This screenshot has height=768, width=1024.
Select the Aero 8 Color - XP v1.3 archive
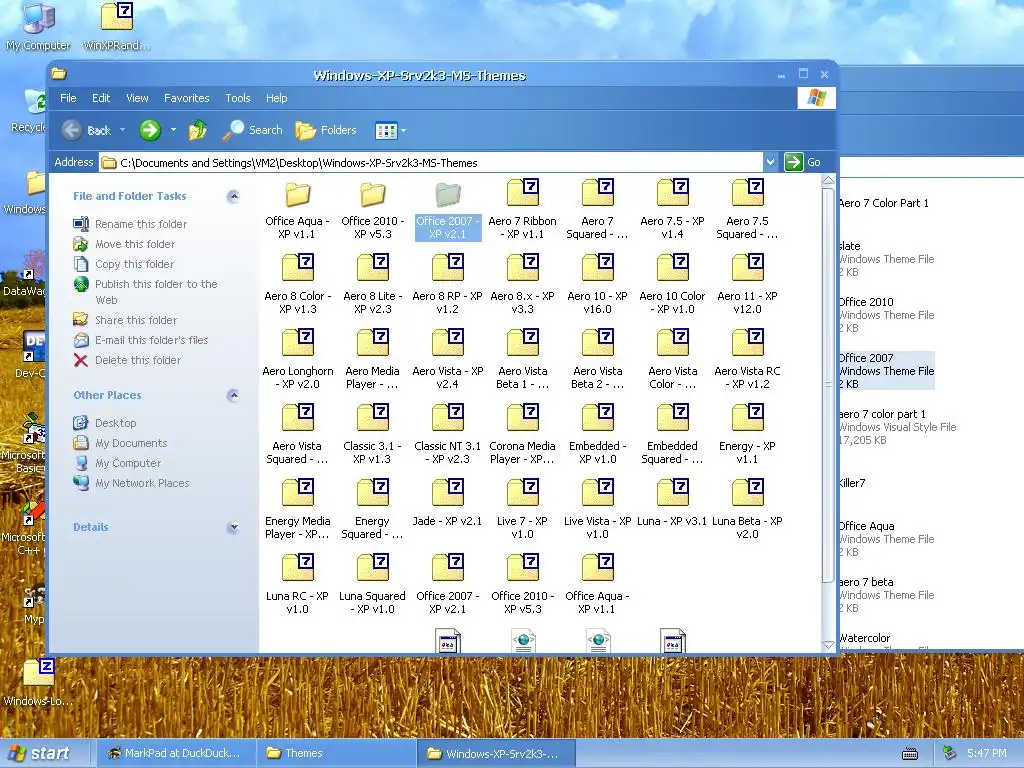point(298,284)
